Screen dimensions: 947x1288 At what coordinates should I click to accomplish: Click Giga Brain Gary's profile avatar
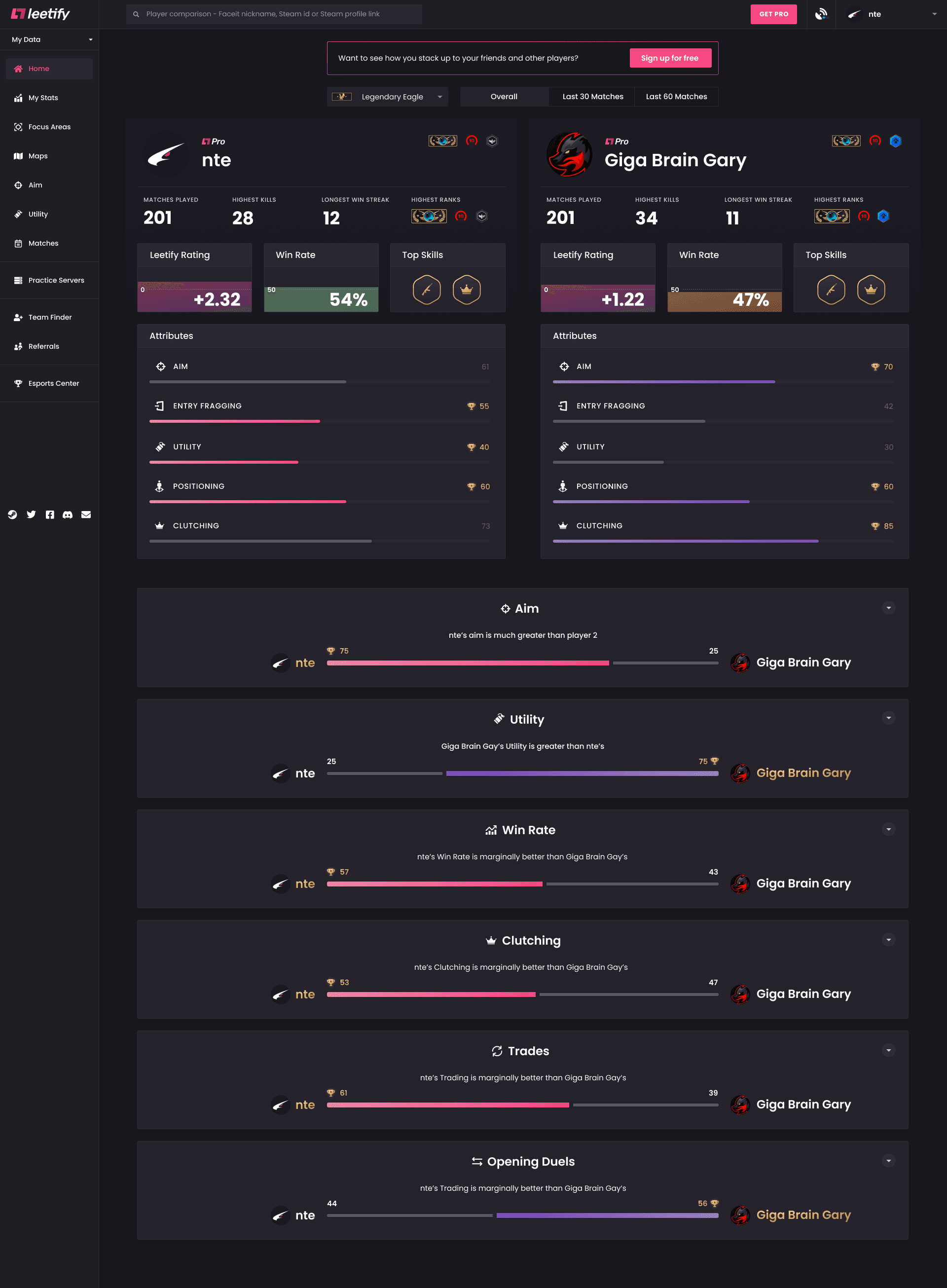[569, 154]
